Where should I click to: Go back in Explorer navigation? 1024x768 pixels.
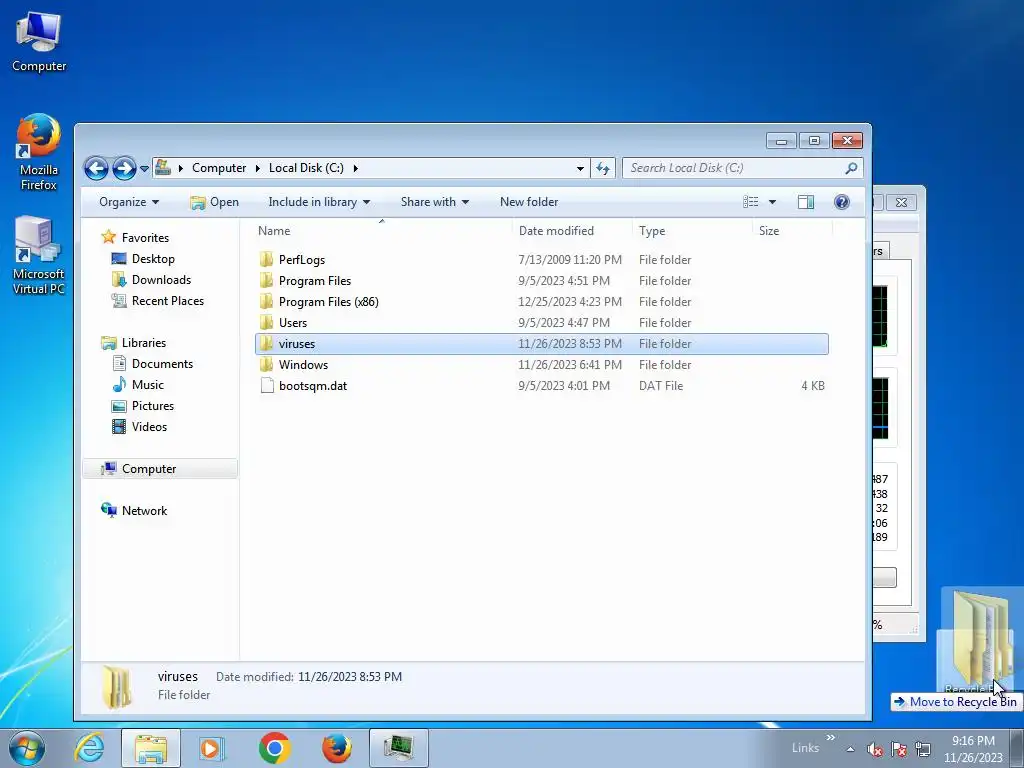point(96,168)
